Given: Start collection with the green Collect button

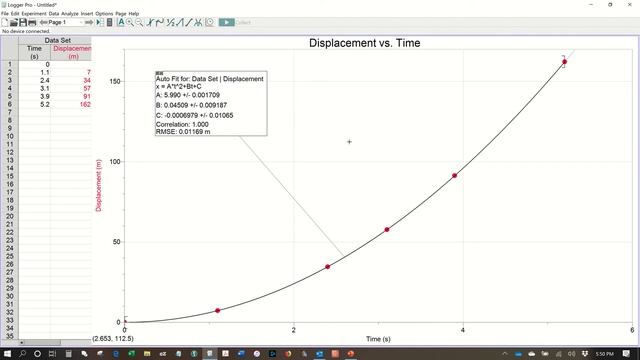Looking at the screenshot, I should pos(227,22).
